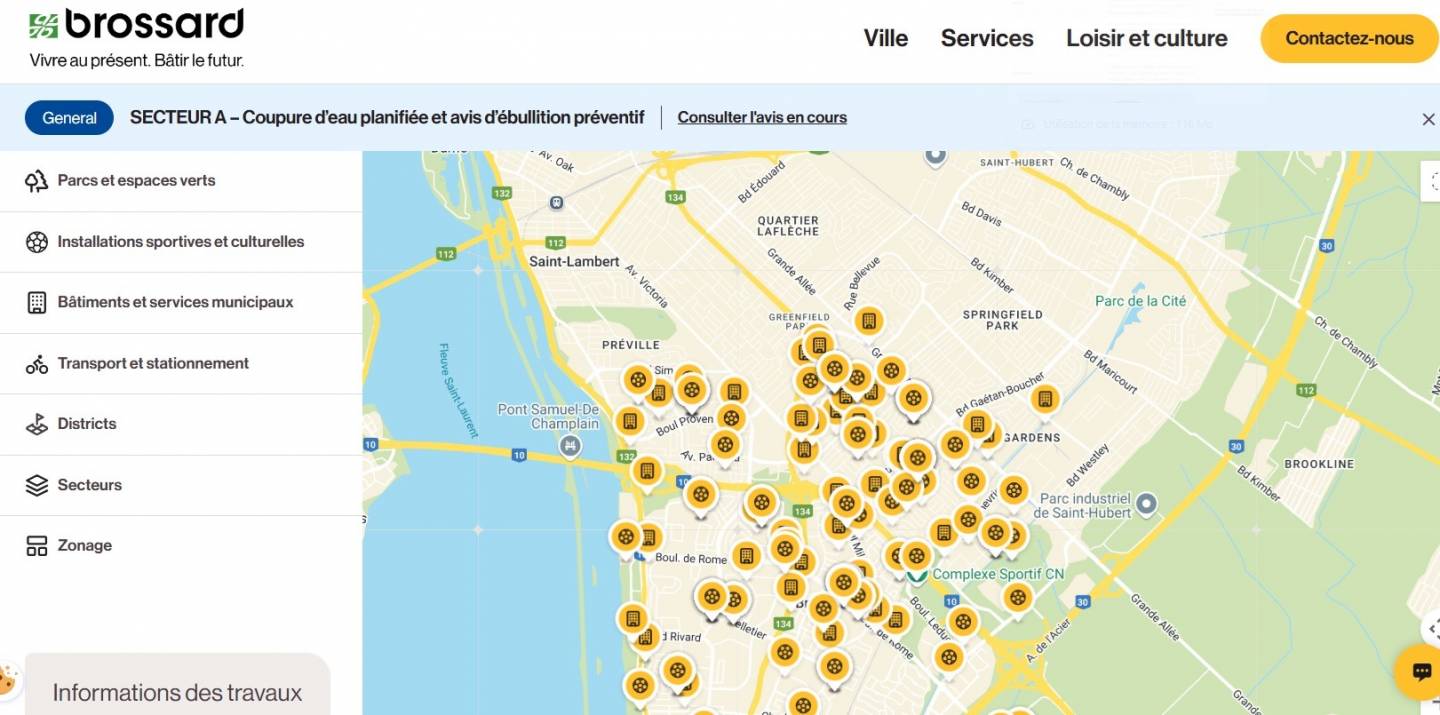Click the soccer ball icon for Installations sportives

tap(37, 242)
